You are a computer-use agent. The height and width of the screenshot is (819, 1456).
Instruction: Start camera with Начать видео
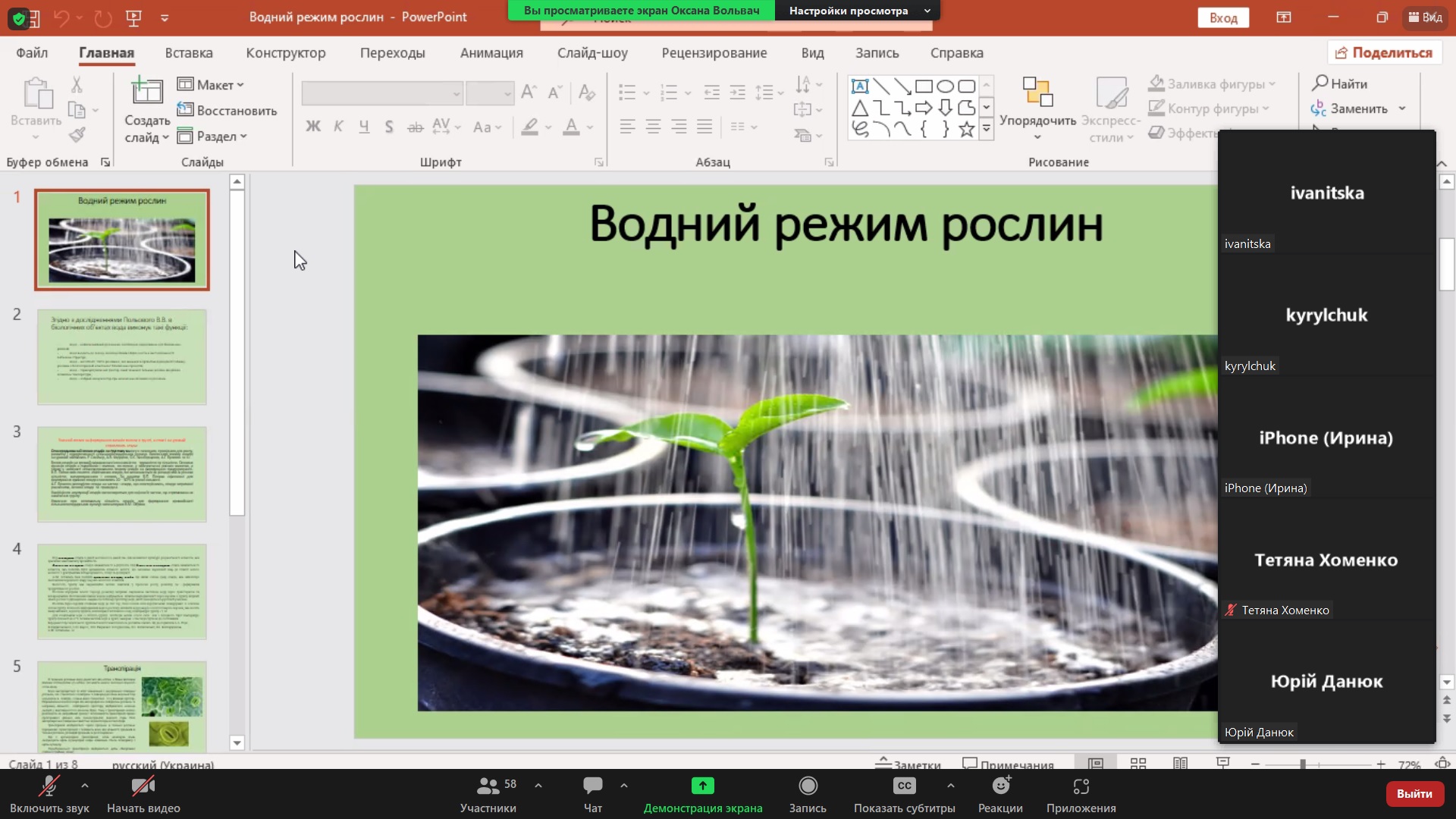tap(143, 793)
